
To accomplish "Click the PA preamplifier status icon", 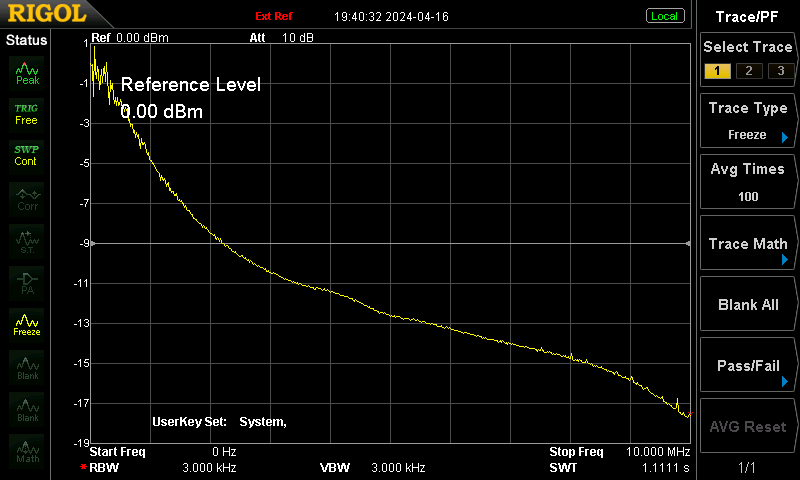I will click(27, 283).
